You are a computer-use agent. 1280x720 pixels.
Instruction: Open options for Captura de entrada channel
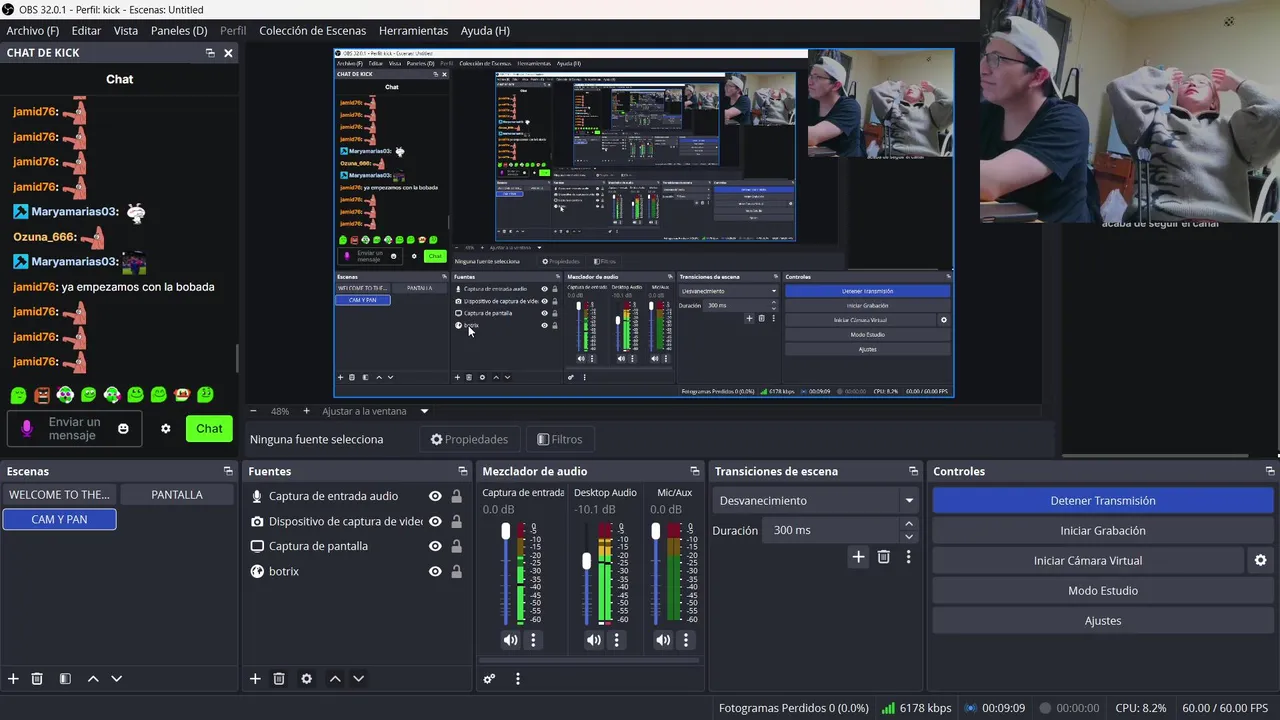533,640
